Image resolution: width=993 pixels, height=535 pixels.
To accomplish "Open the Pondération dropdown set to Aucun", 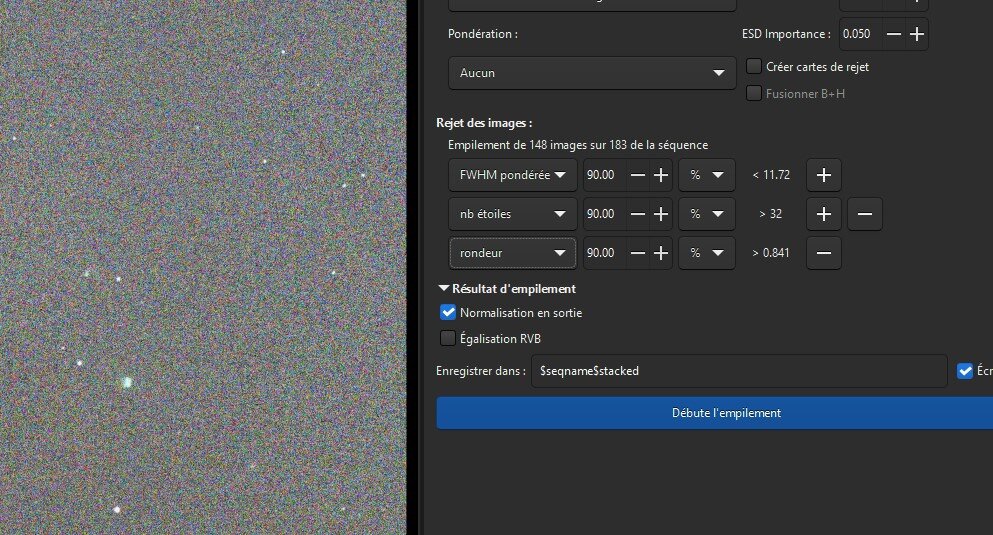I will 592,73.
